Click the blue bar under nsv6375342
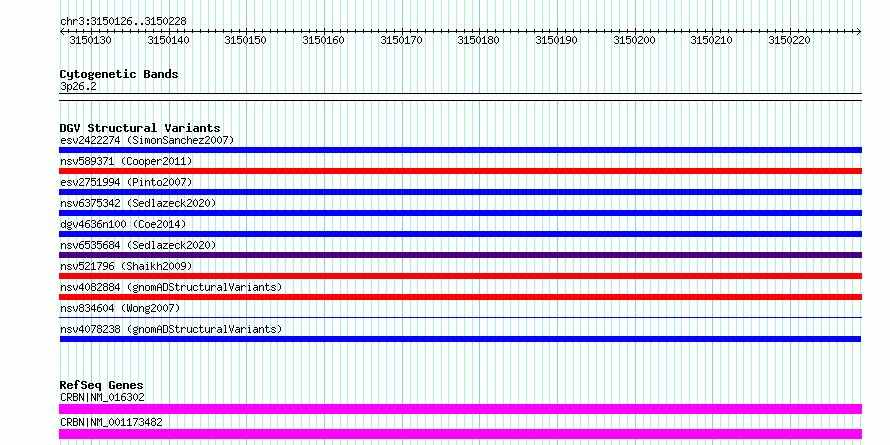The image size is (890, 445). coord(460,213)
